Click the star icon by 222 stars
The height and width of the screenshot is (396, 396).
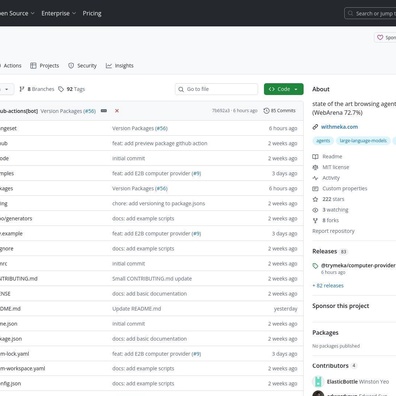click(315, 199)
